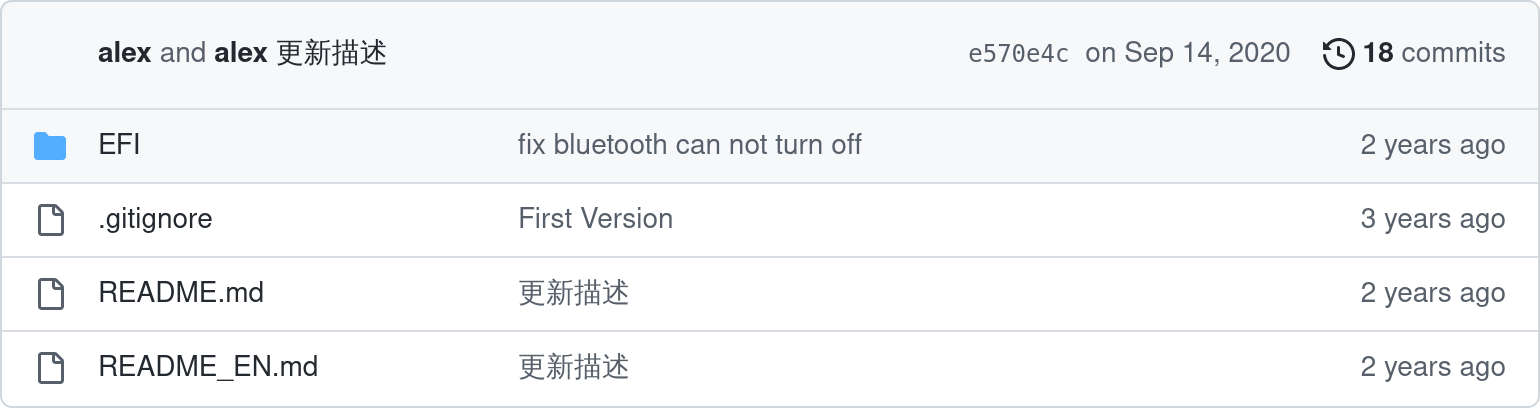Screen dimensions: 1540x410
Task: Click the README_EN.md file icon
Action: 50,367
